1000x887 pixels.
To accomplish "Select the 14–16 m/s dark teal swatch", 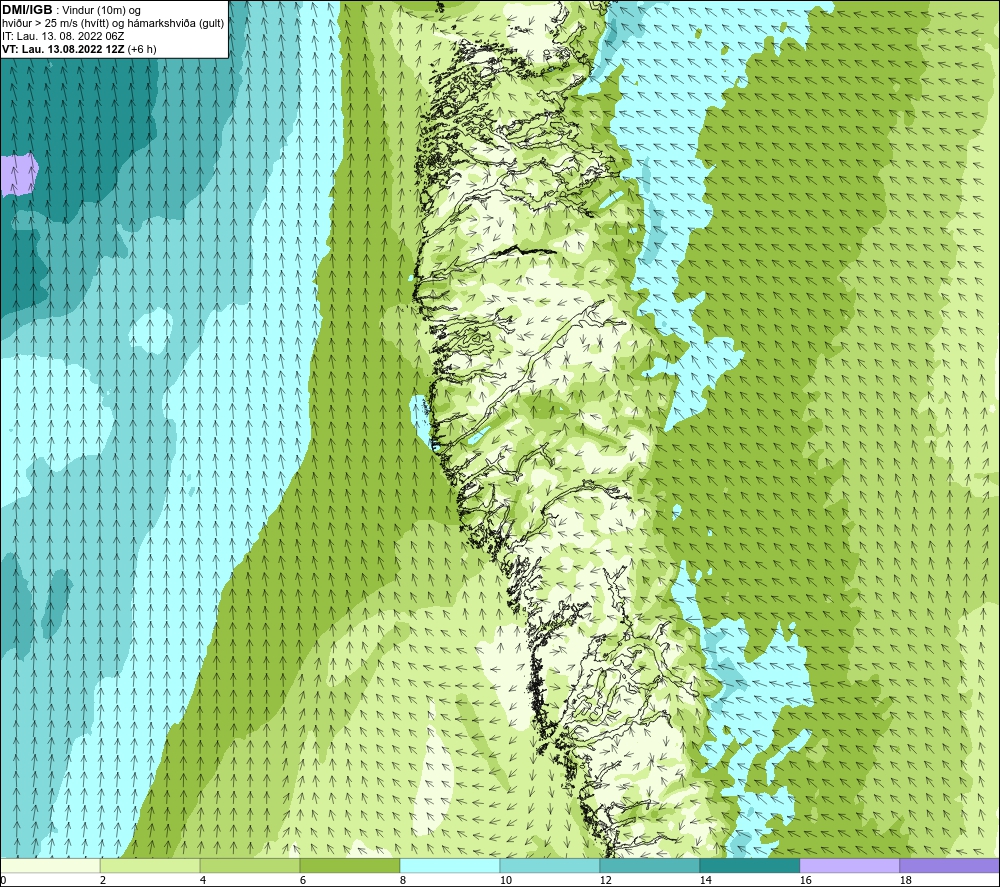I will pyautogui.click(x=749, y=865).
